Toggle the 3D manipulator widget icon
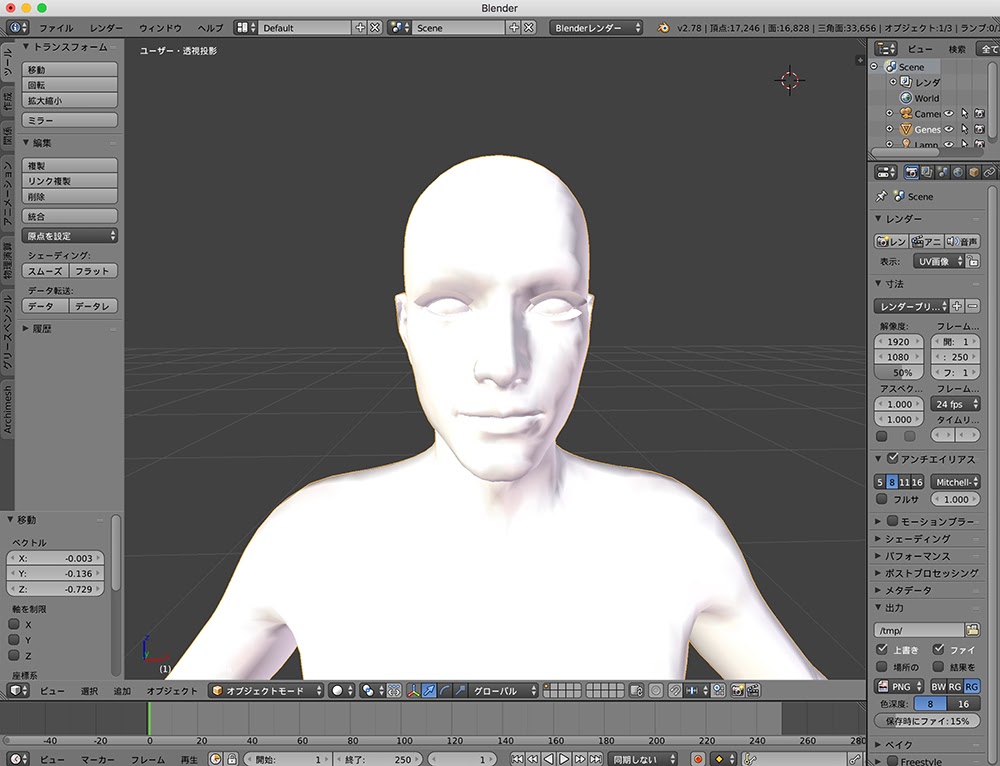The width and height of the screenshot is (1000, 766). 412,691
